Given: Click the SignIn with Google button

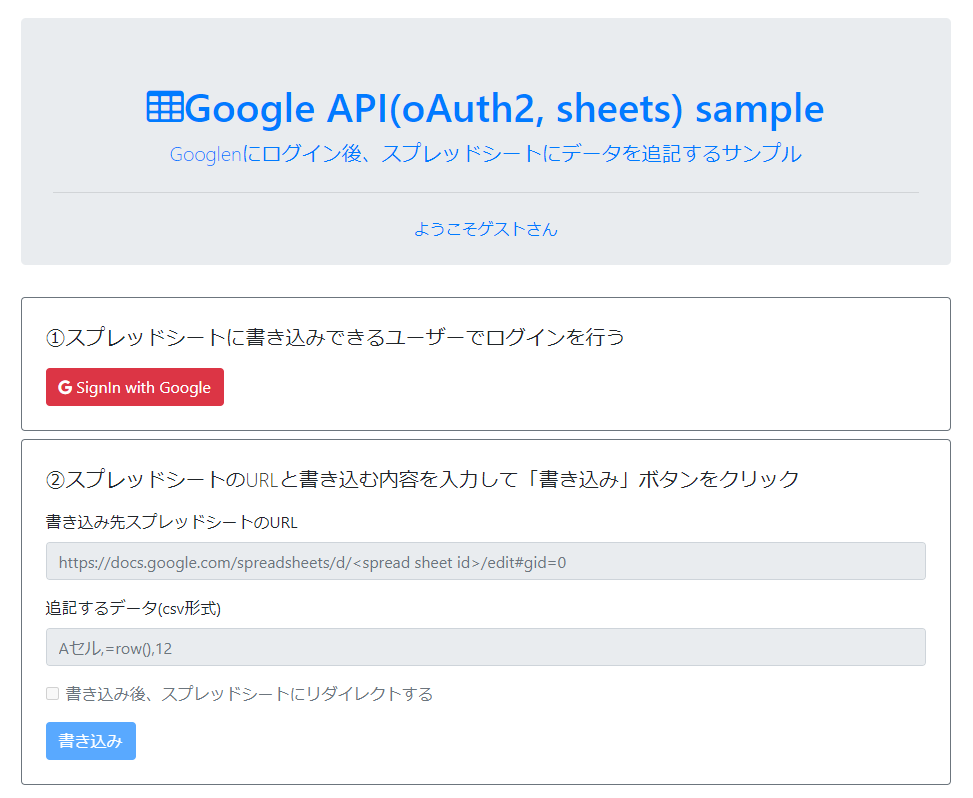Looking at the screenshot, I should coord(135,387).
